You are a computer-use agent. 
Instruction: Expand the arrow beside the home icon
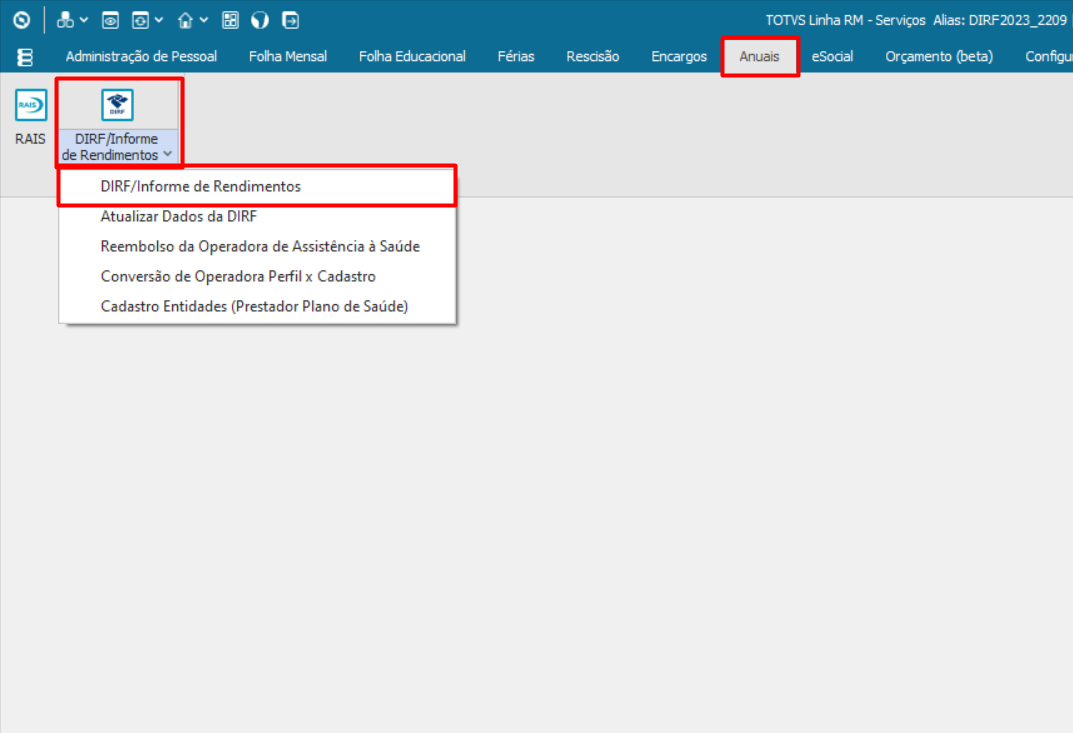click(x=204, y=21)
